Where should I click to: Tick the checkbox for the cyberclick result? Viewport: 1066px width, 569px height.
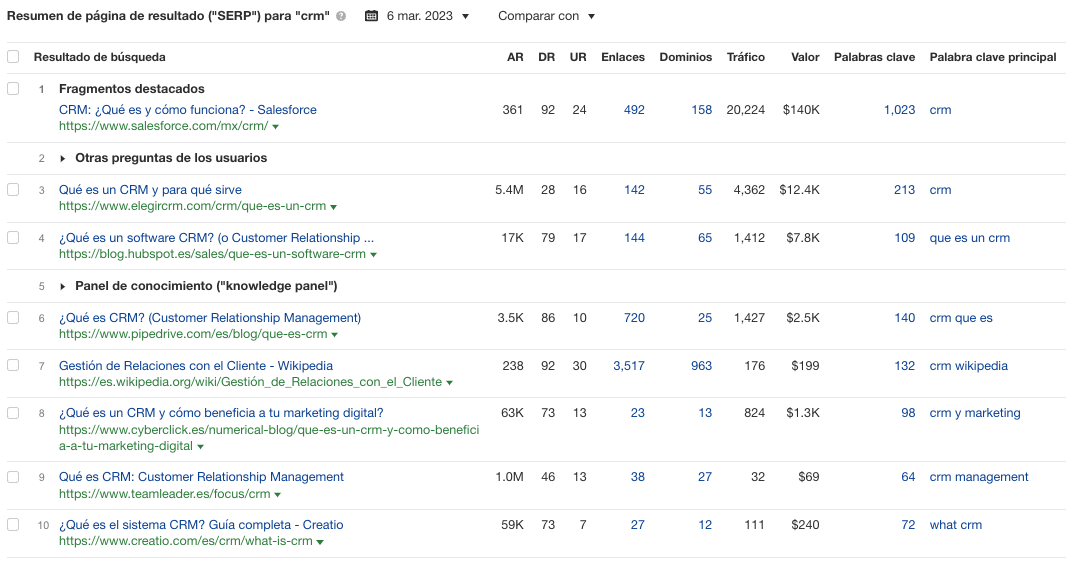(13, 413)
